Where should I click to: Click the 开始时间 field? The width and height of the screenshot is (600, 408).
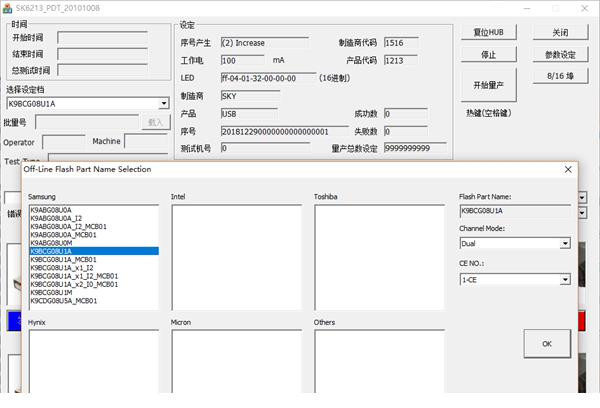[103, 38]
